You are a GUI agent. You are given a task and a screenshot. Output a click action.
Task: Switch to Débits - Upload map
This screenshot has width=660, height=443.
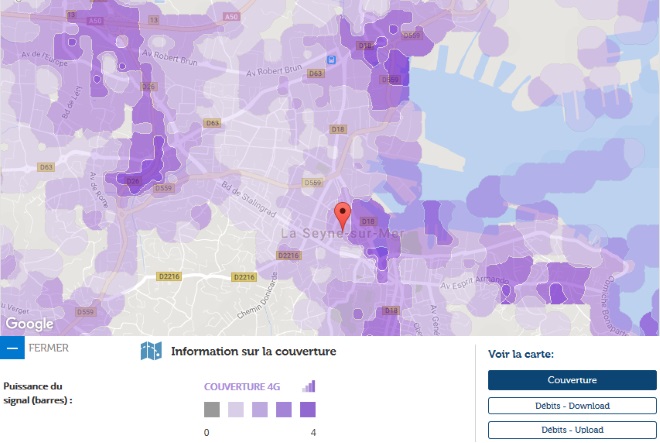click(x=572, y=430)
